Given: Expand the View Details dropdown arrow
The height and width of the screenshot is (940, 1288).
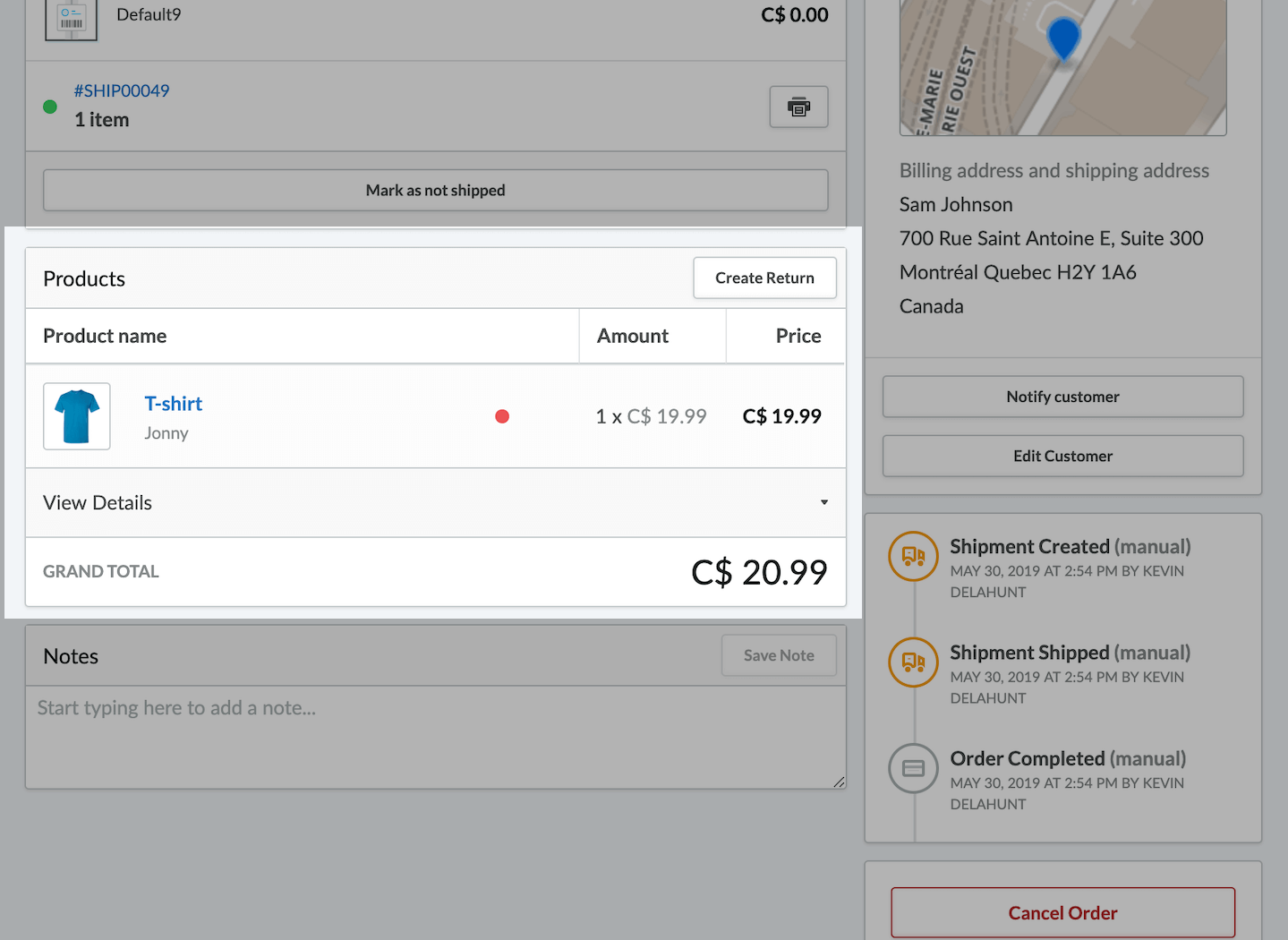Looking at the screenshot, I should (824, 502).
